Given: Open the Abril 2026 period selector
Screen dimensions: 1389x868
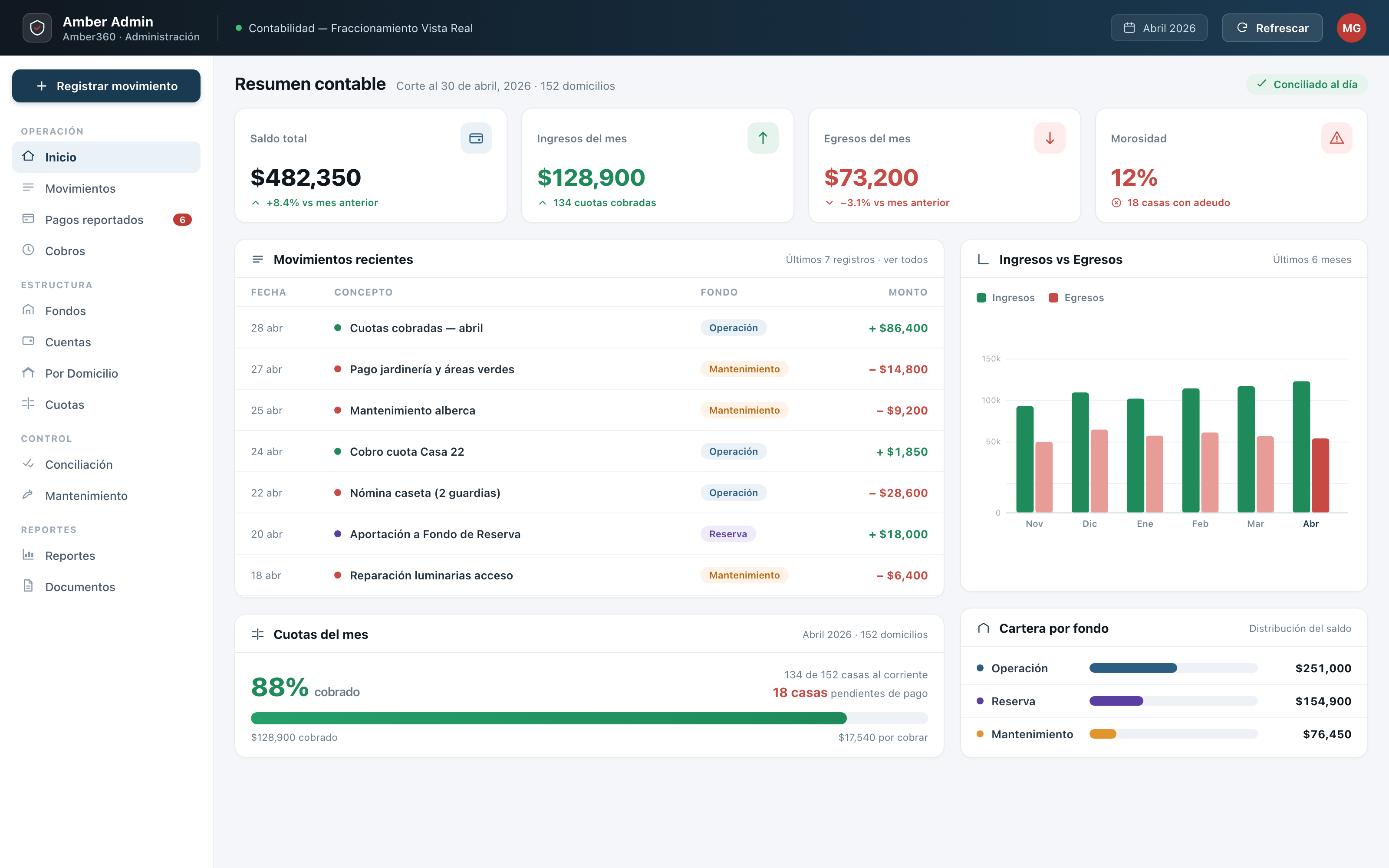Looking at the screenshot, I should point(1159,27).
